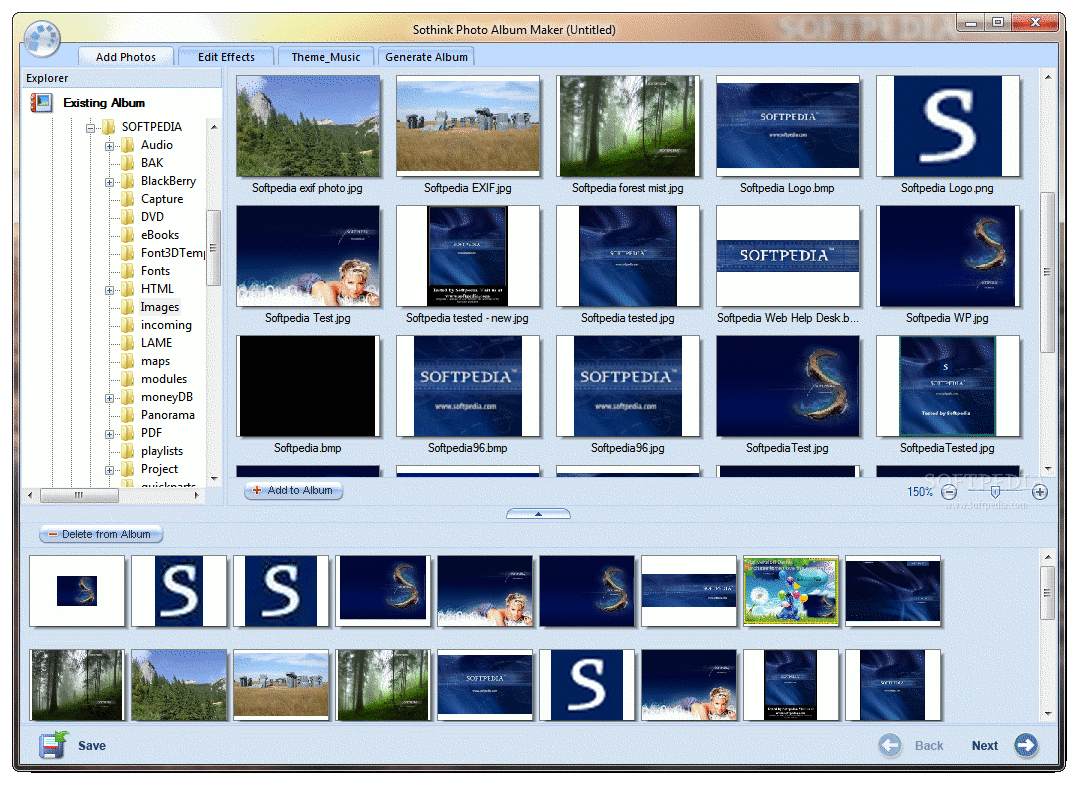Expand the PDF folder node

point(109,434)
